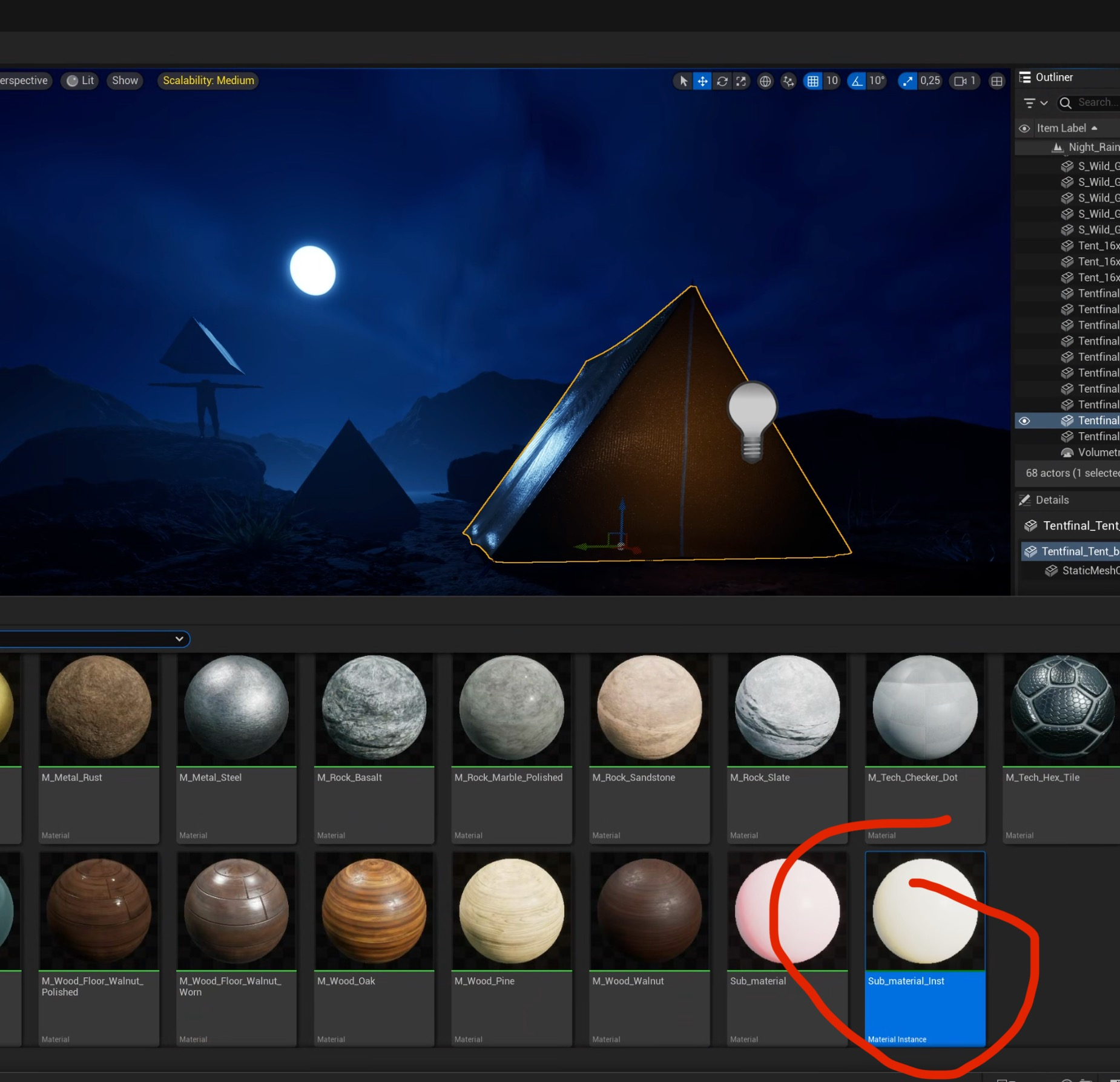Click the Outliner panel list icon
Screen dimensions: 1120x1082
pyautogui.click(x=1025, y=77)
